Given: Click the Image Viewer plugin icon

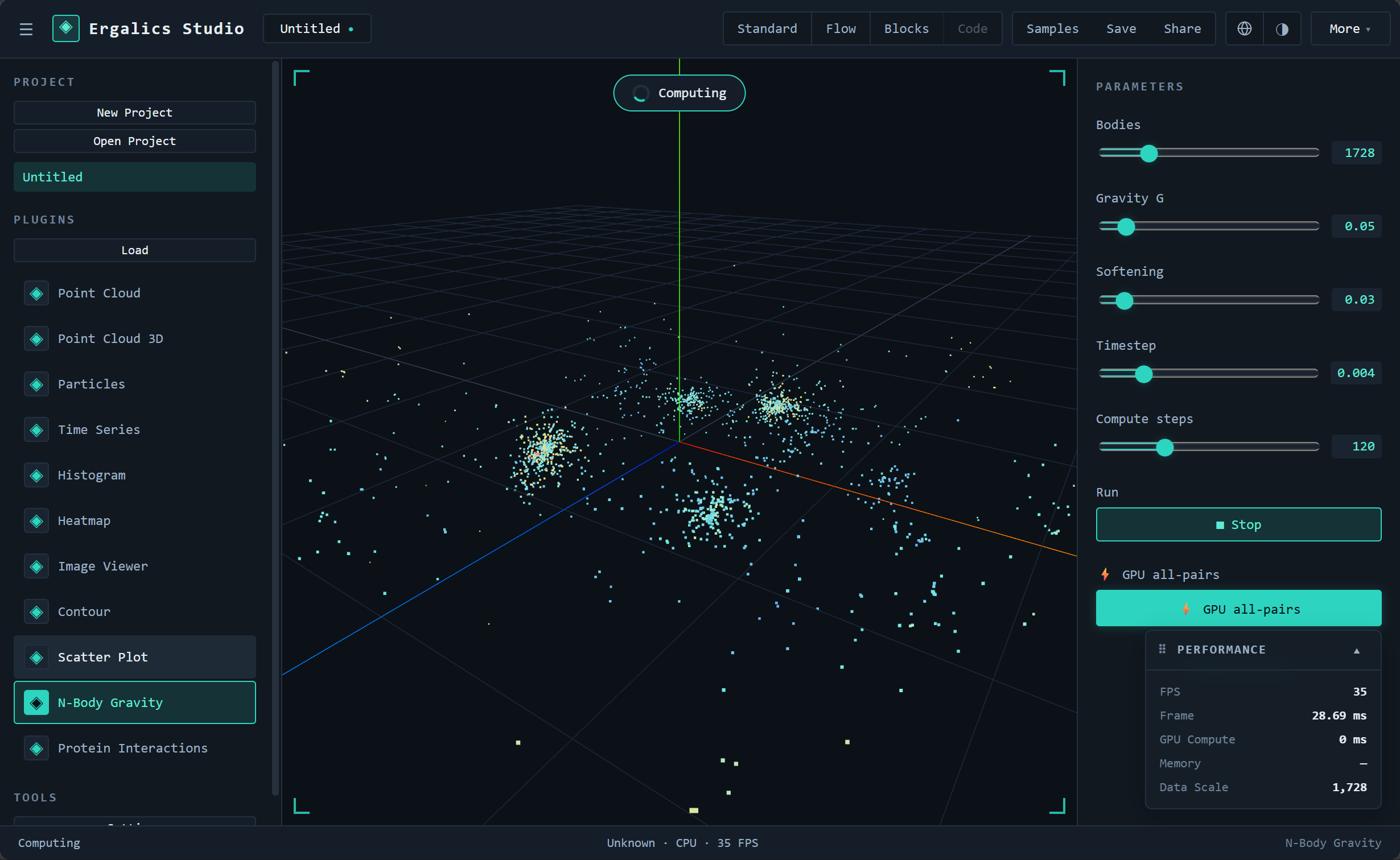Looking at the screenshot, I should (36, 566).
